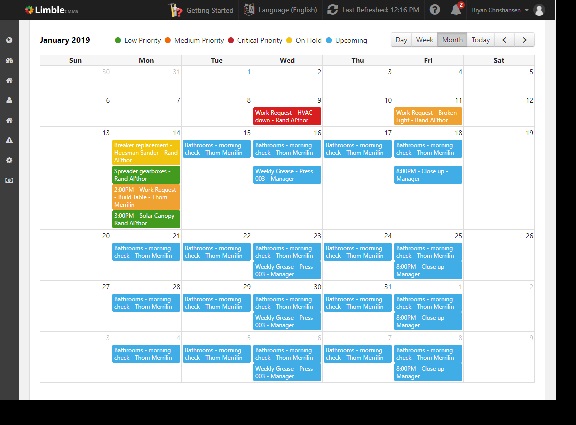Toggle Upcoming blue legend filter
This screenshot has height=425, width=576.
pyautogui.click(x=346, y=40)
